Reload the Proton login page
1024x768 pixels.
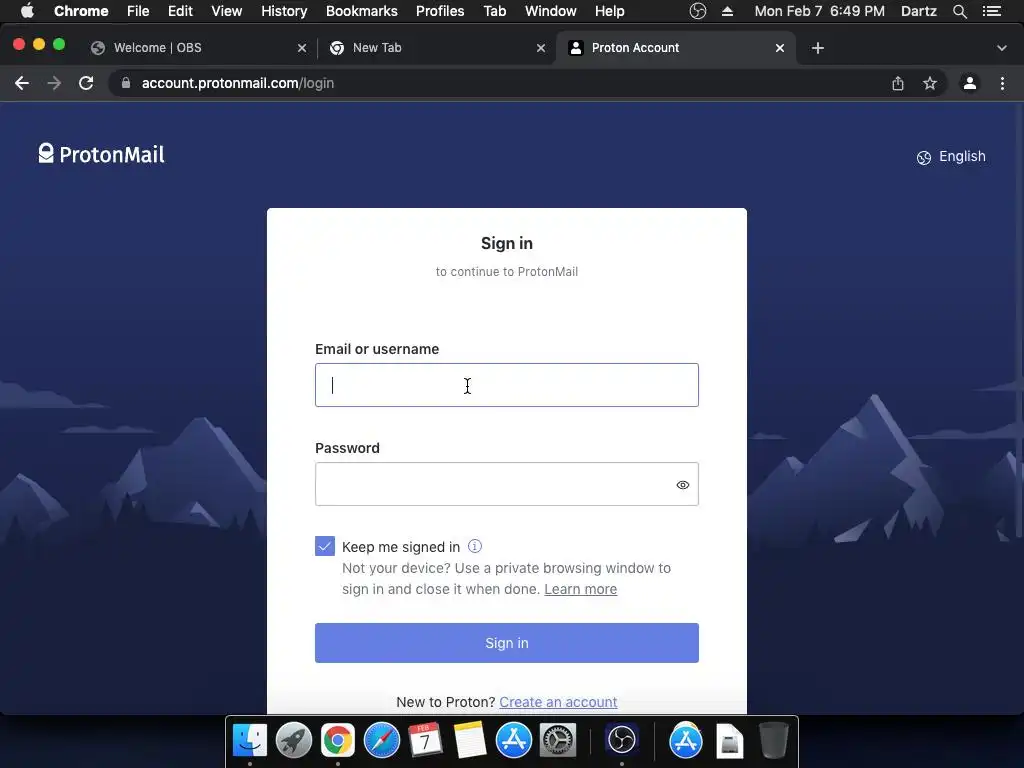pos(86,83)
